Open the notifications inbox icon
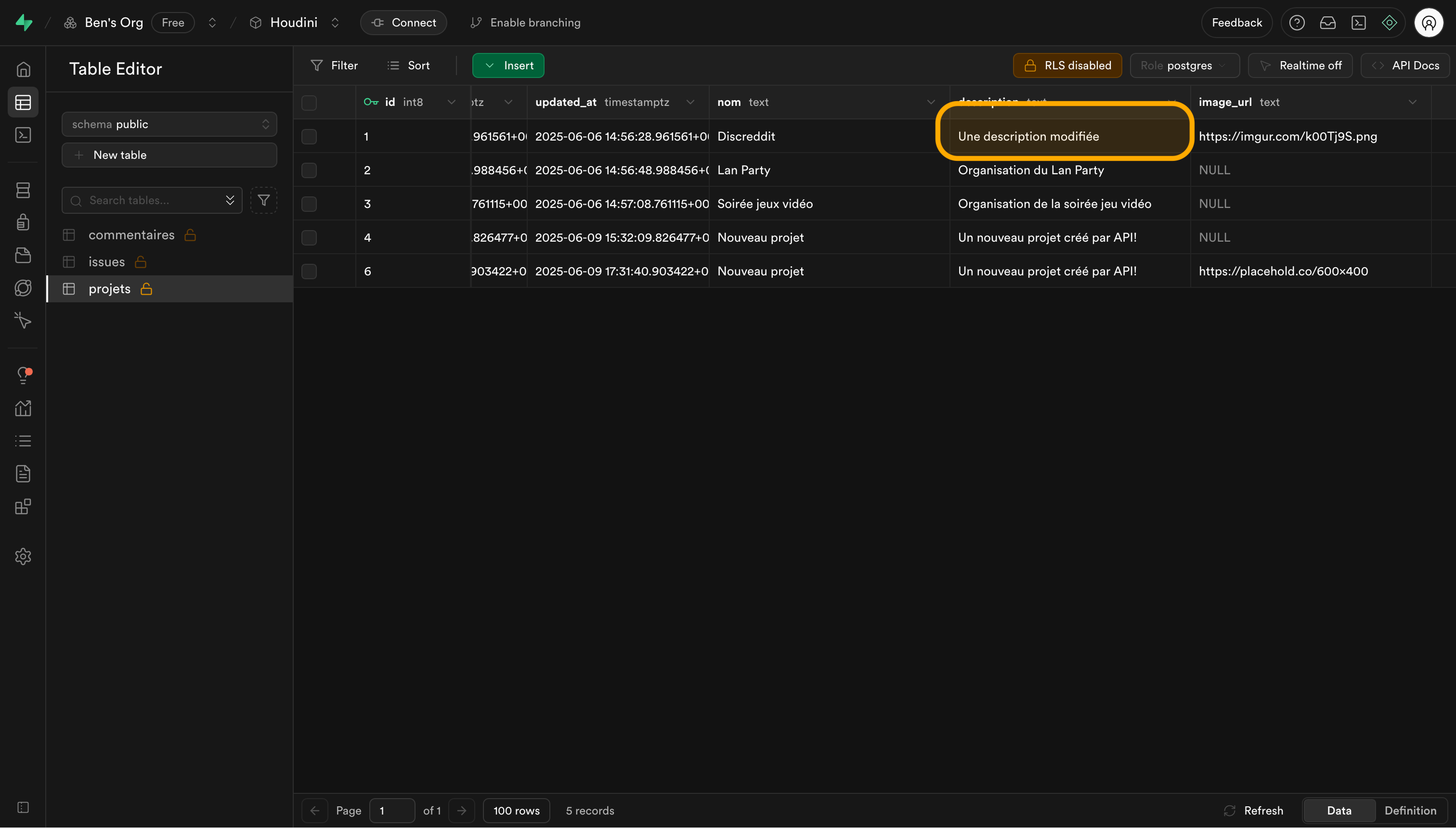 click(1327, 23)
